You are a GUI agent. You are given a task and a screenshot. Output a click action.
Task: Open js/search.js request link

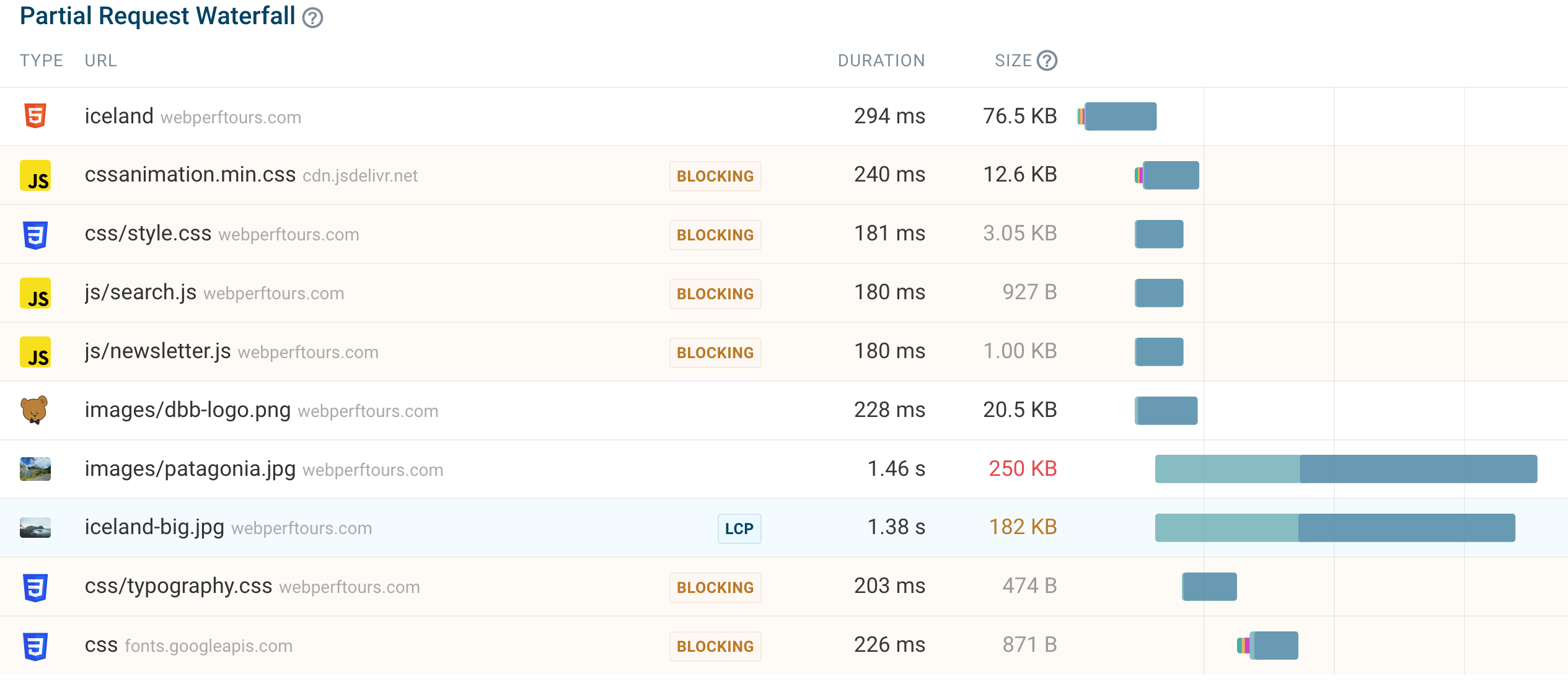(141, 292)
